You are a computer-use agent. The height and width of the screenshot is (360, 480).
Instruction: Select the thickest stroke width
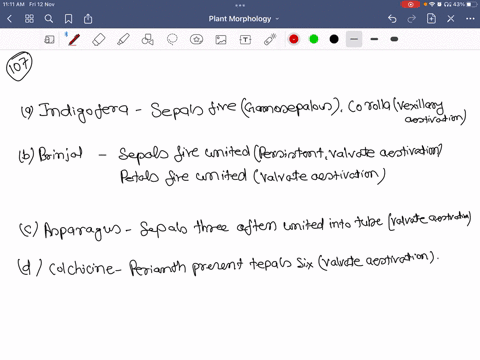pos(394,39)
